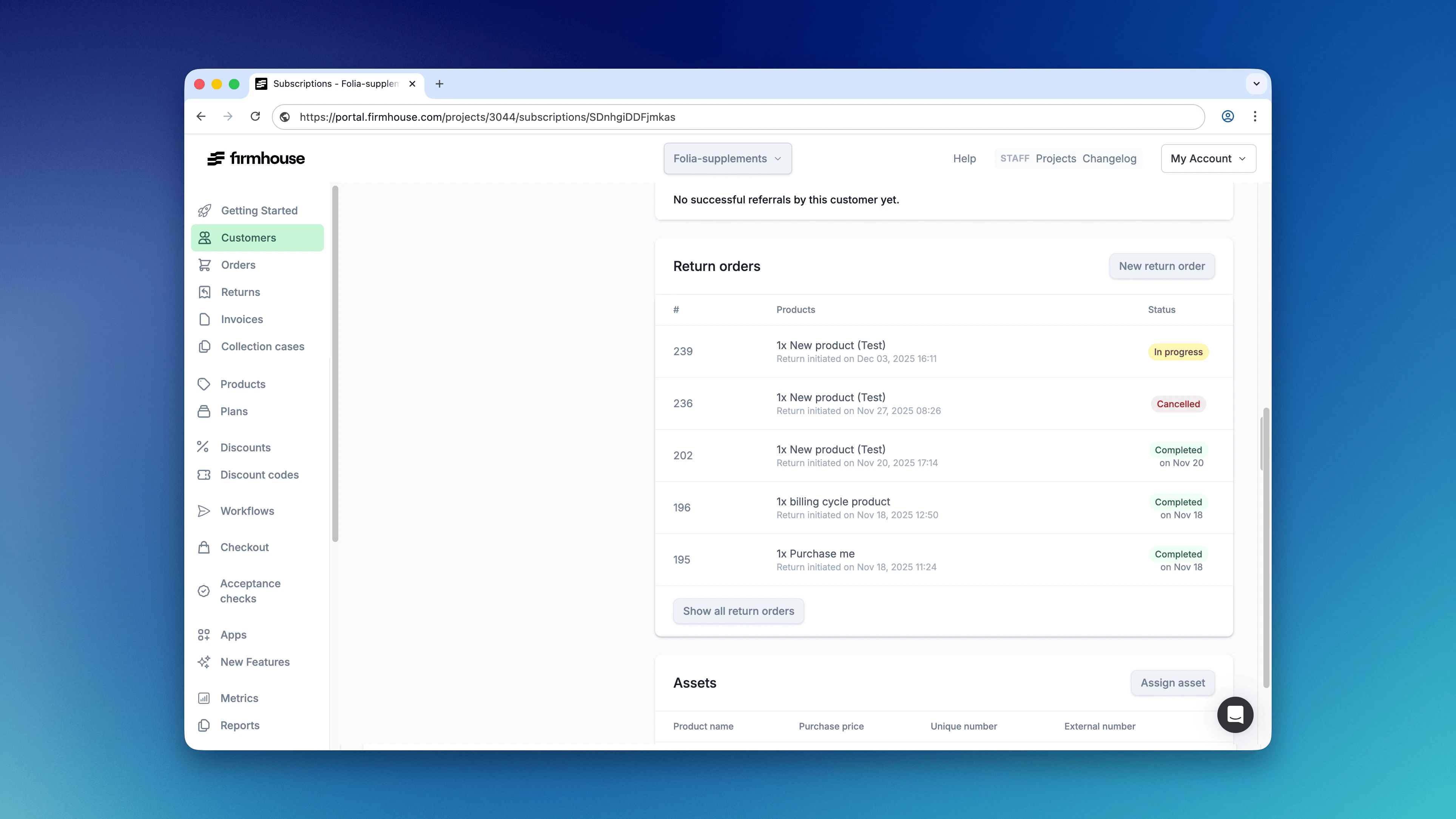
Task: Click the page's vertical scrollbar
Action: 1266,548
